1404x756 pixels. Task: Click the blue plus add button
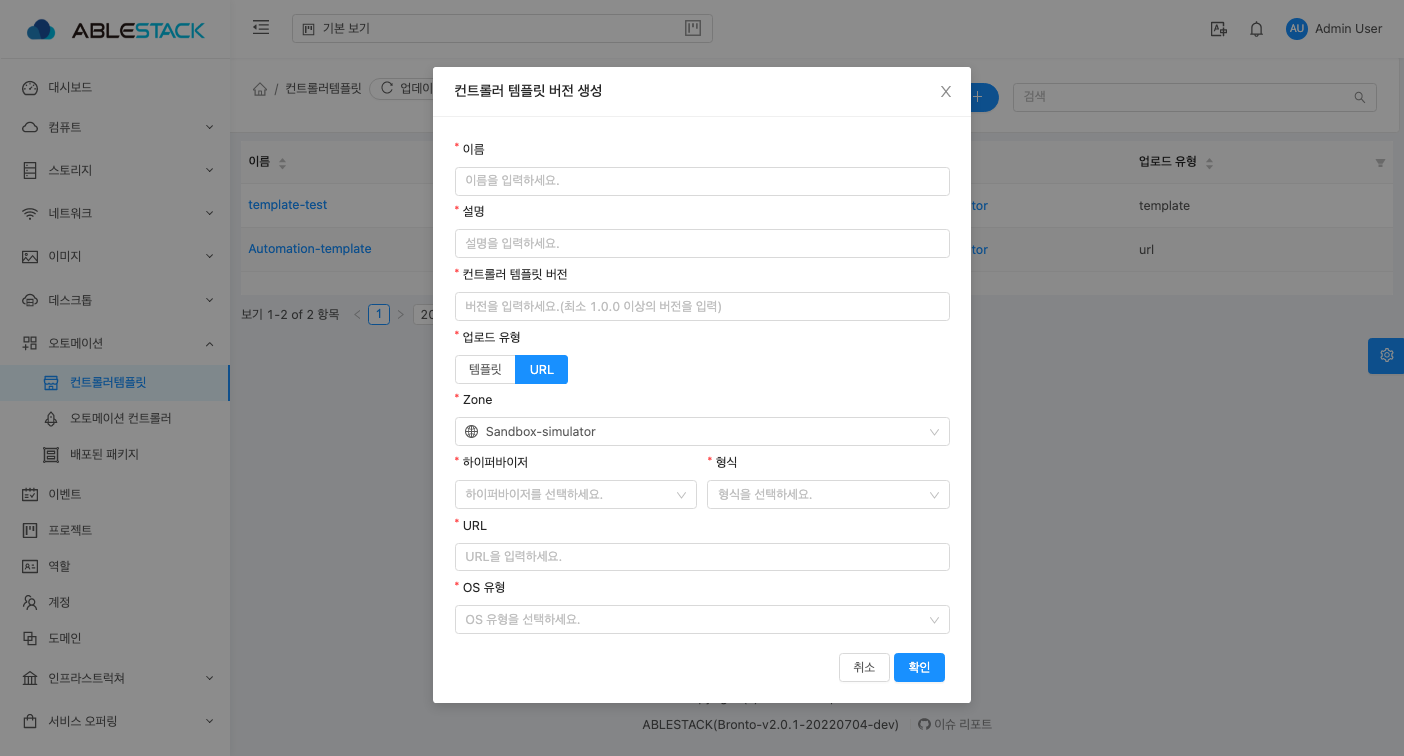click(x=979, y=97)
